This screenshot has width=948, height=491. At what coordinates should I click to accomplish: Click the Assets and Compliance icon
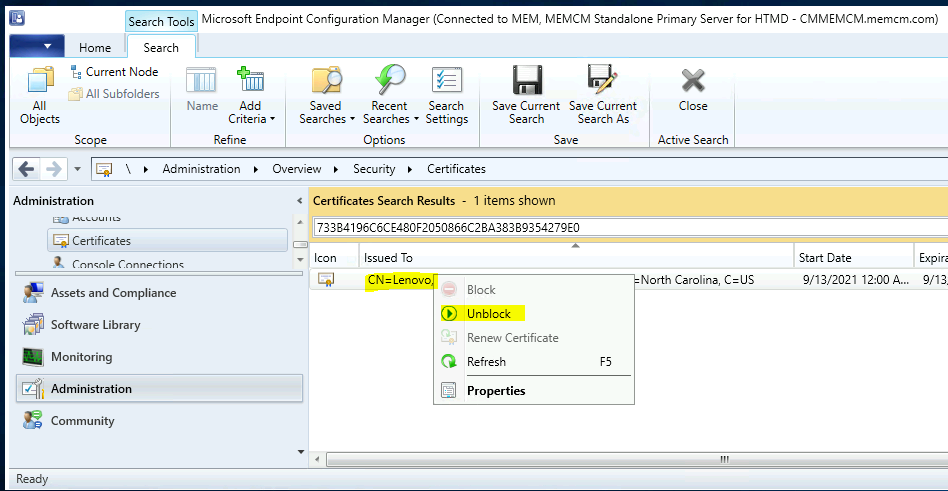pos(33,293)
